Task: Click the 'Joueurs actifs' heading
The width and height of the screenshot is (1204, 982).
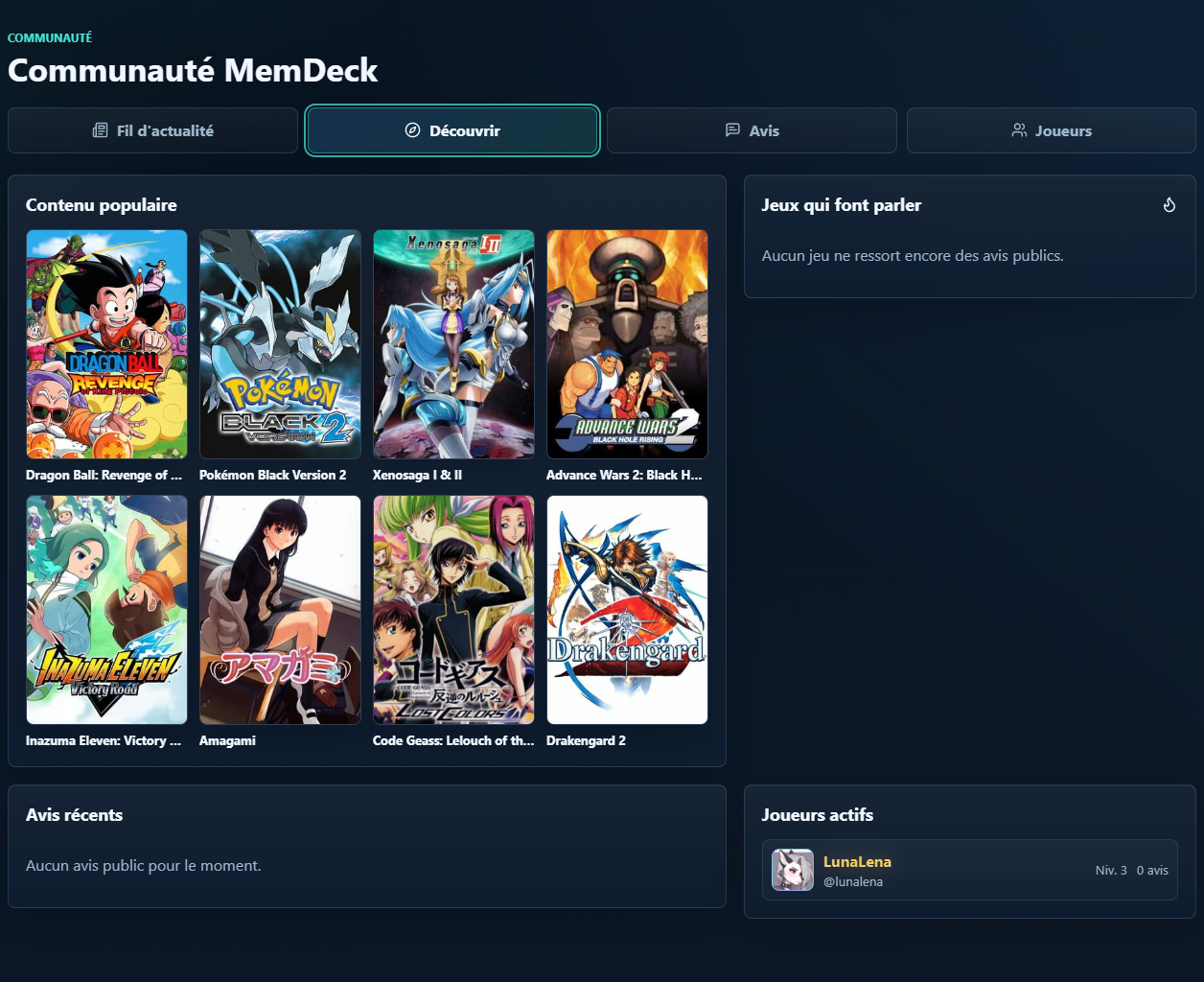Action: point(818,815)
